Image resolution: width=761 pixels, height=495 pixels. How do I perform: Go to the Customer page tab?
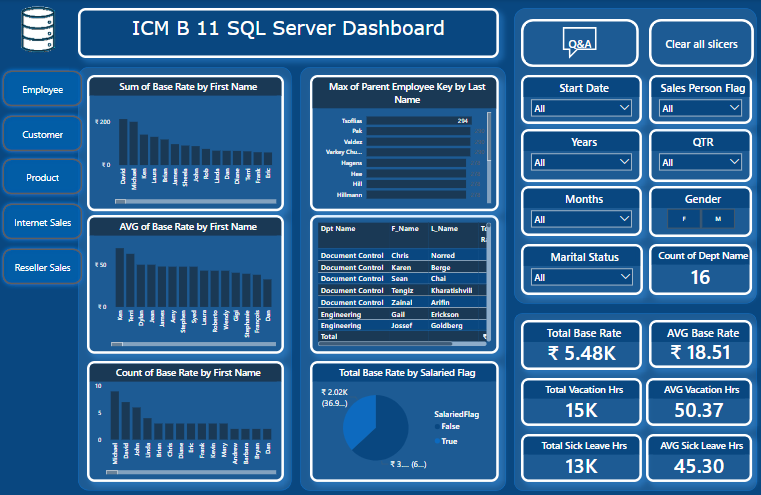click(x=42, y=134)
